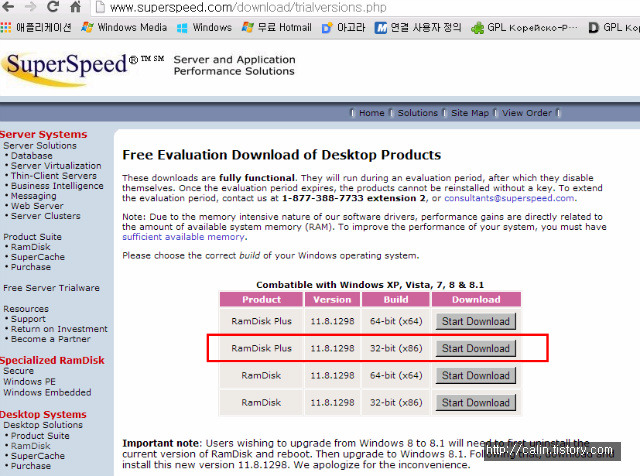Open Become a Partner sidebar link

coord(50,339)
